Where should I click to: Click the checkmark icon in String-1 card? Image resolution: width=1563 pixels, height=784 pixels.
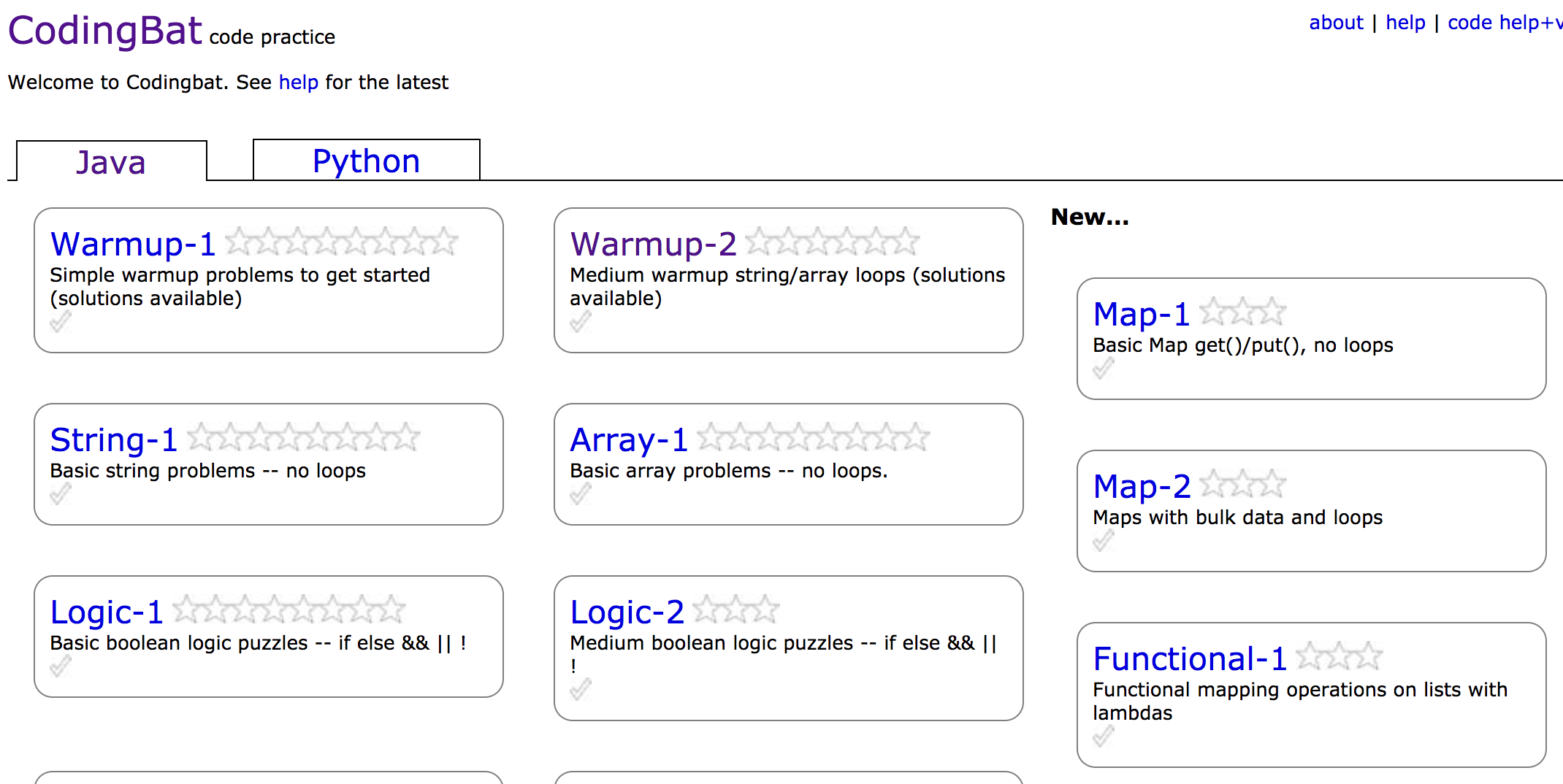click(x=61, y=493)
